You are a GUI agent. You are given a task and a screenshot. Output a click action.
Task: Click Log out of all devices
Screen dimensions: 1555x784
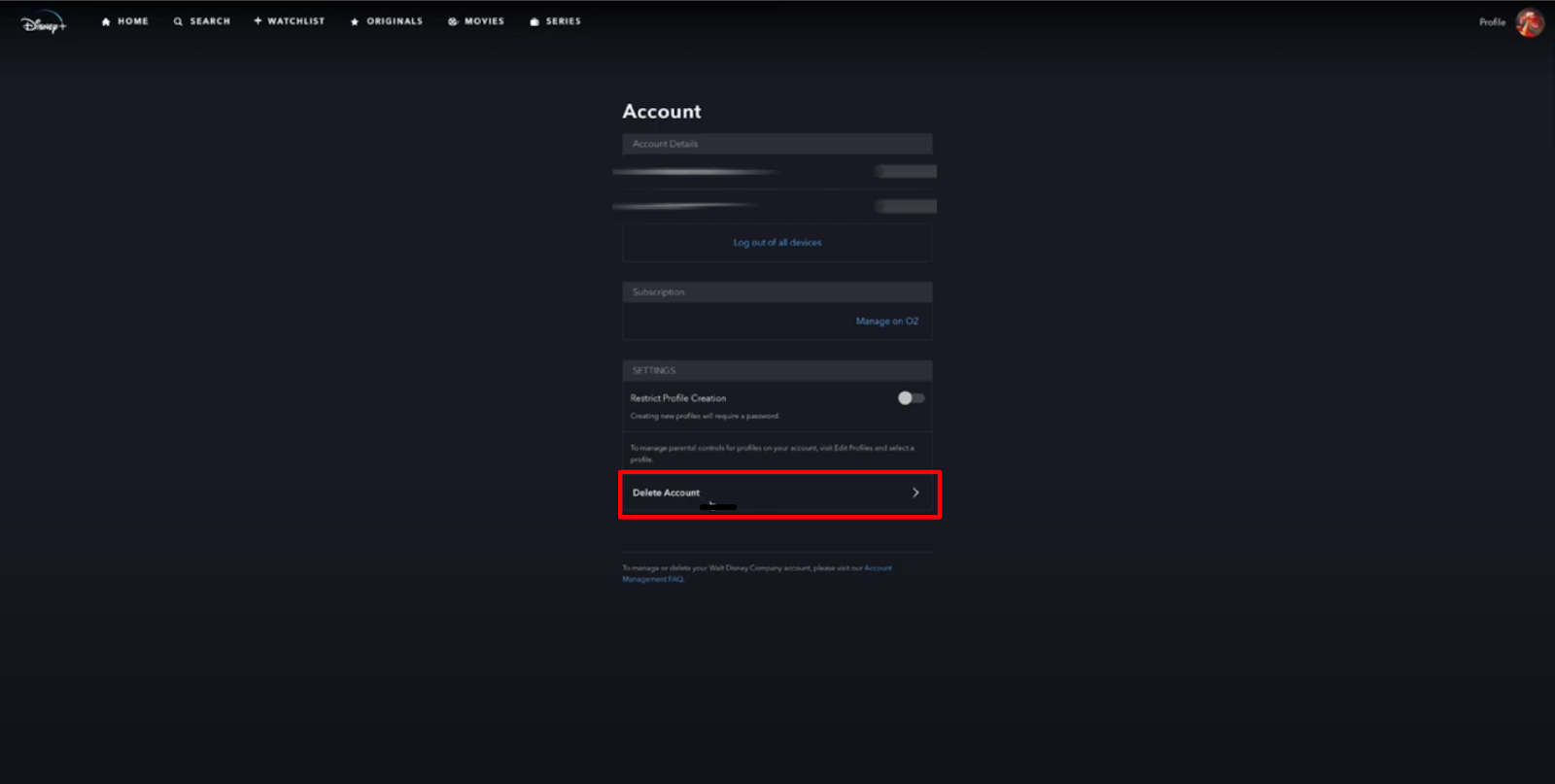[x=777, y=243]
